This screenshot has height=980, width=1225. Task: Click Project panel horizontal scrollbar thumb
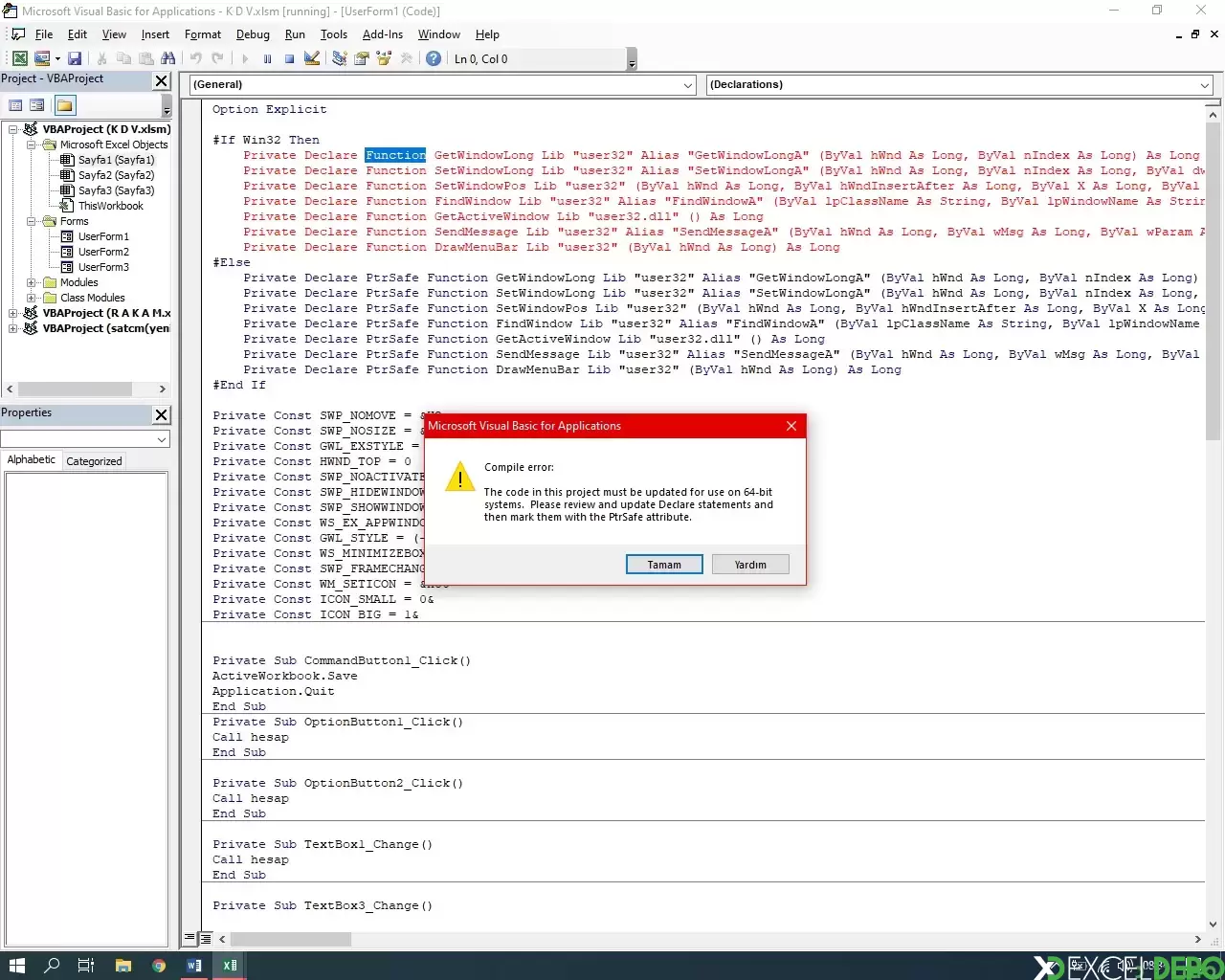pyautogui.click(x=75, y=389)
